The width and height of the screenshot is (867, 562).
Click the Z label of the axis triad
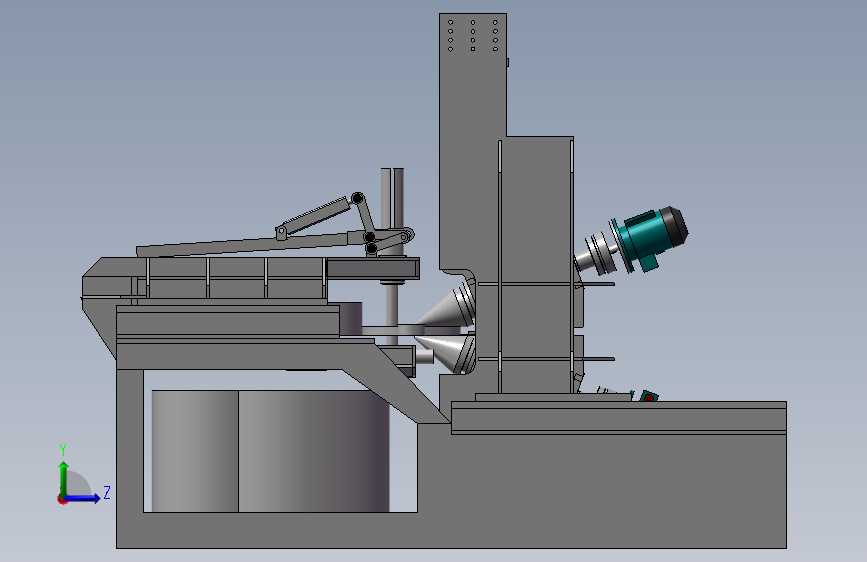(107, 492)
